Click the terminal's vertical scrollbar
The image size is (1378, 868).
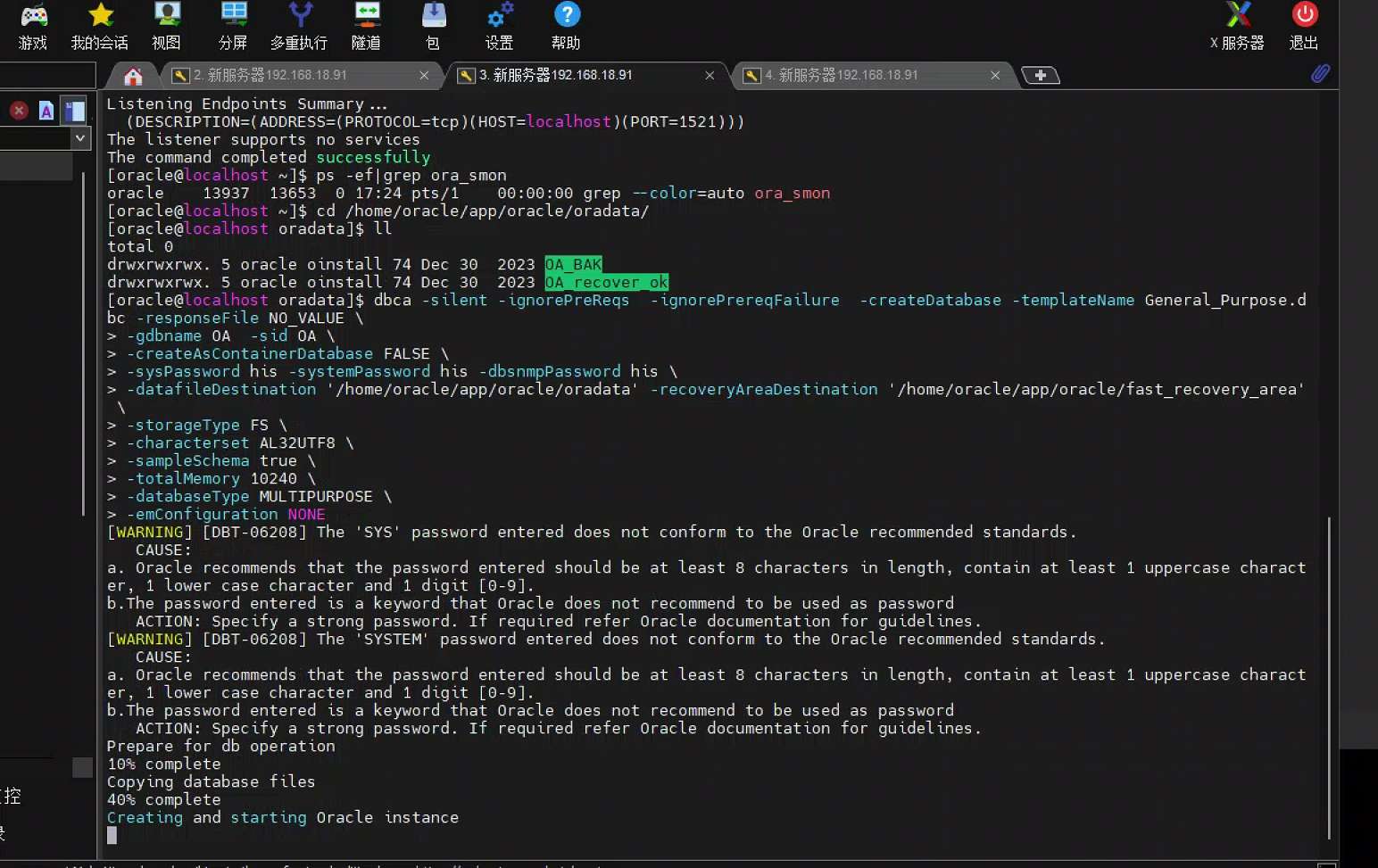point(1329,678)
